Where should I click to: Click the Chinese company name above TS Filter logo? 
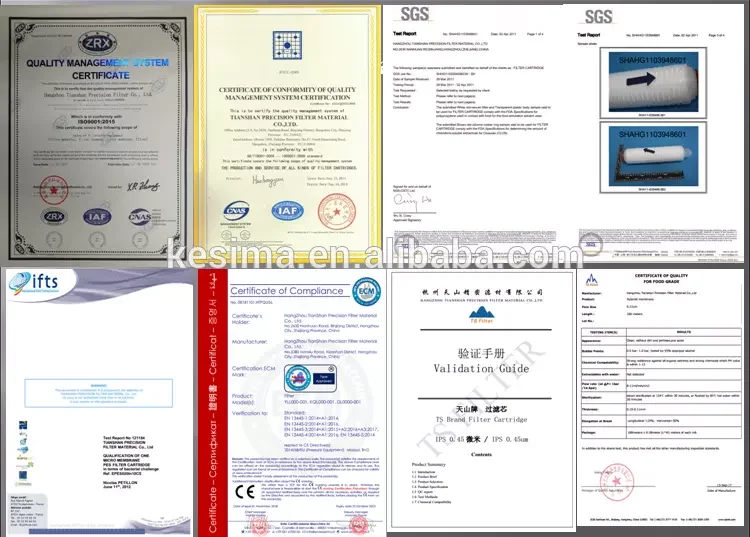pos(482,292)
